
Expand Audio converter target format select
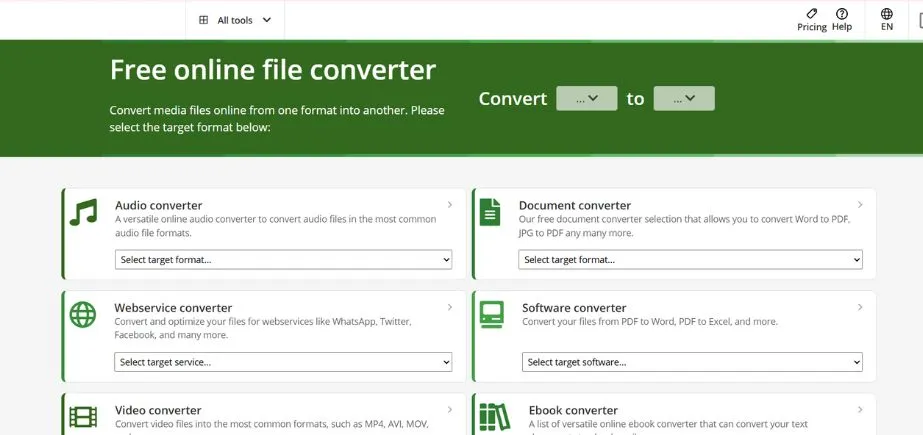[283, 260]
